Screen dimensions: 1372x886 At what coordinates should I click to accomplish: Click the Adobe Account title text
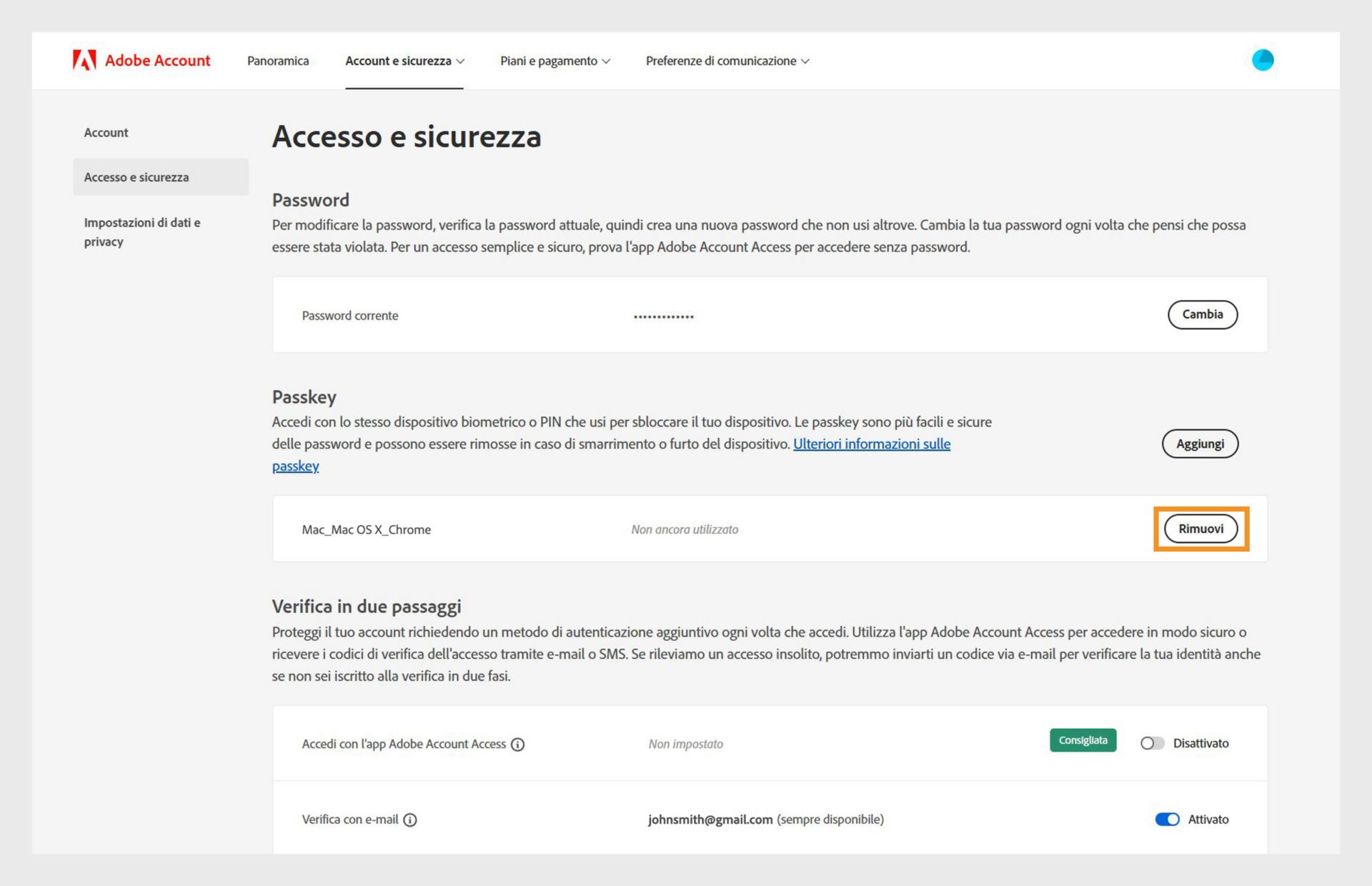tap(157, 61)
